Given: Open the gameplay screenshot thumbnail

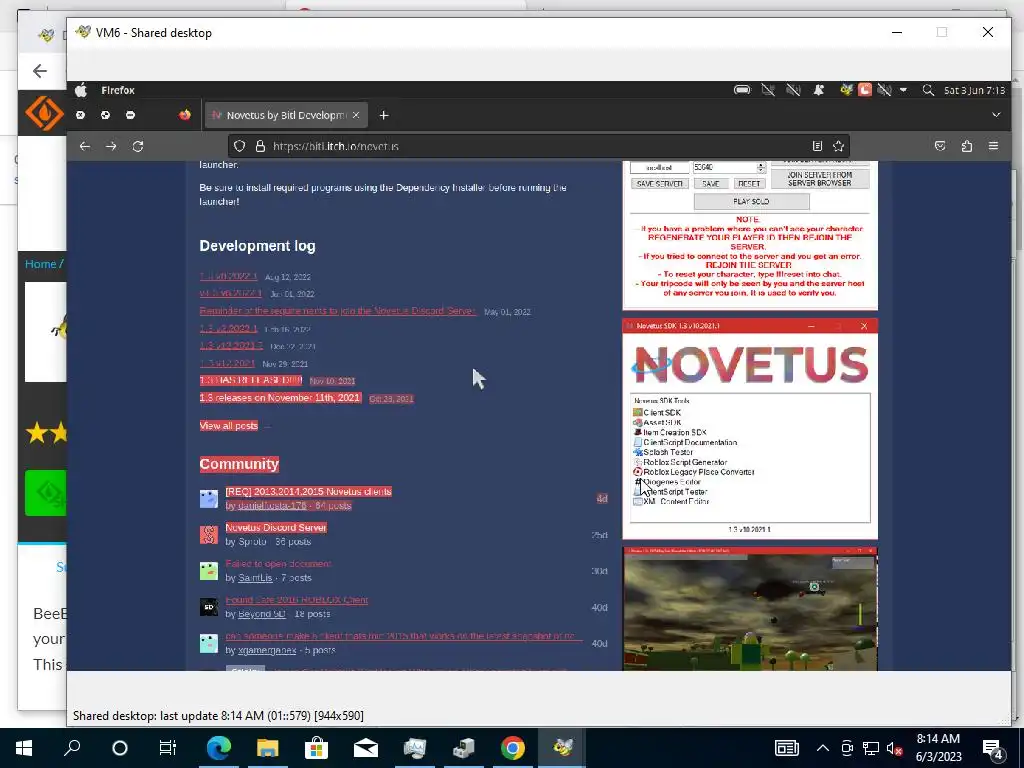Looking at the screenshot, I should coord(750,609).
